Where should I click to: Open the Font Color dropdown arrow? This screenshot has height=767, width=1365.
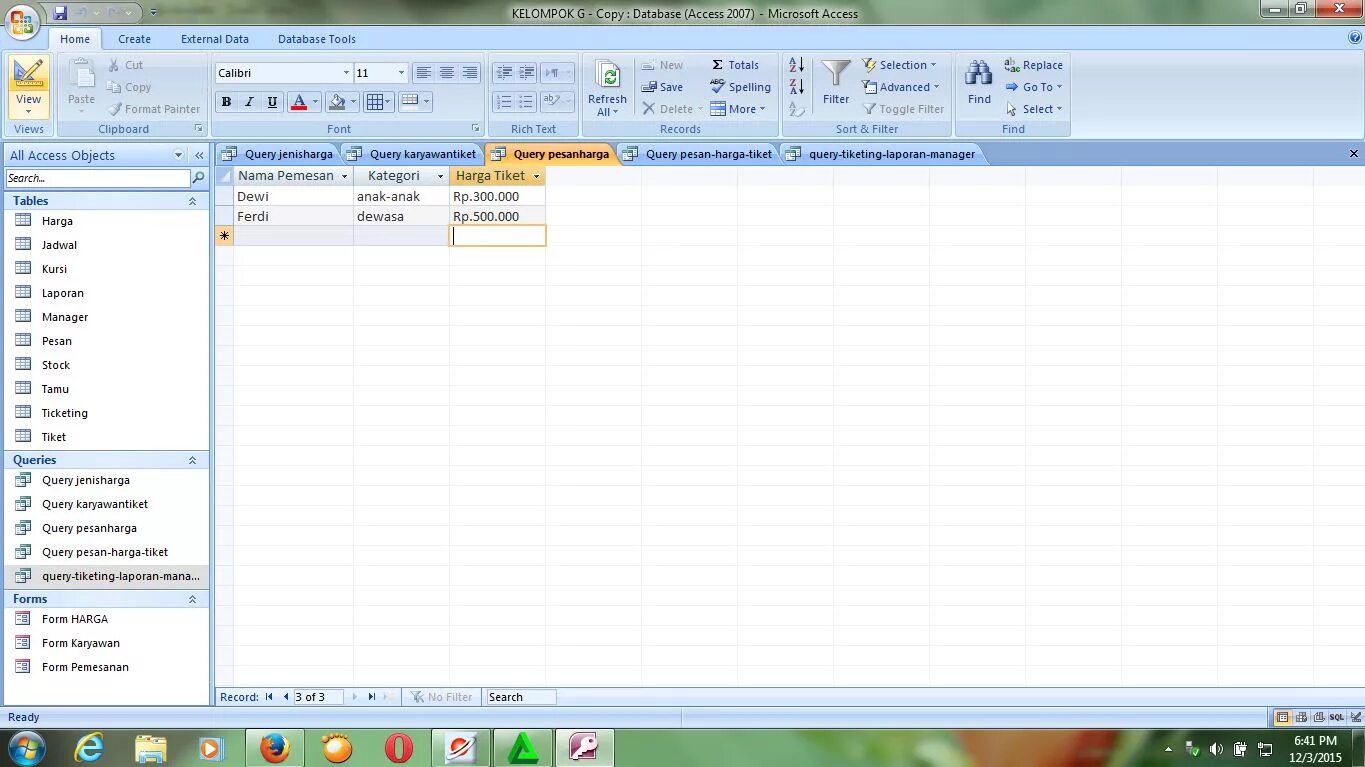pos(315,102)
